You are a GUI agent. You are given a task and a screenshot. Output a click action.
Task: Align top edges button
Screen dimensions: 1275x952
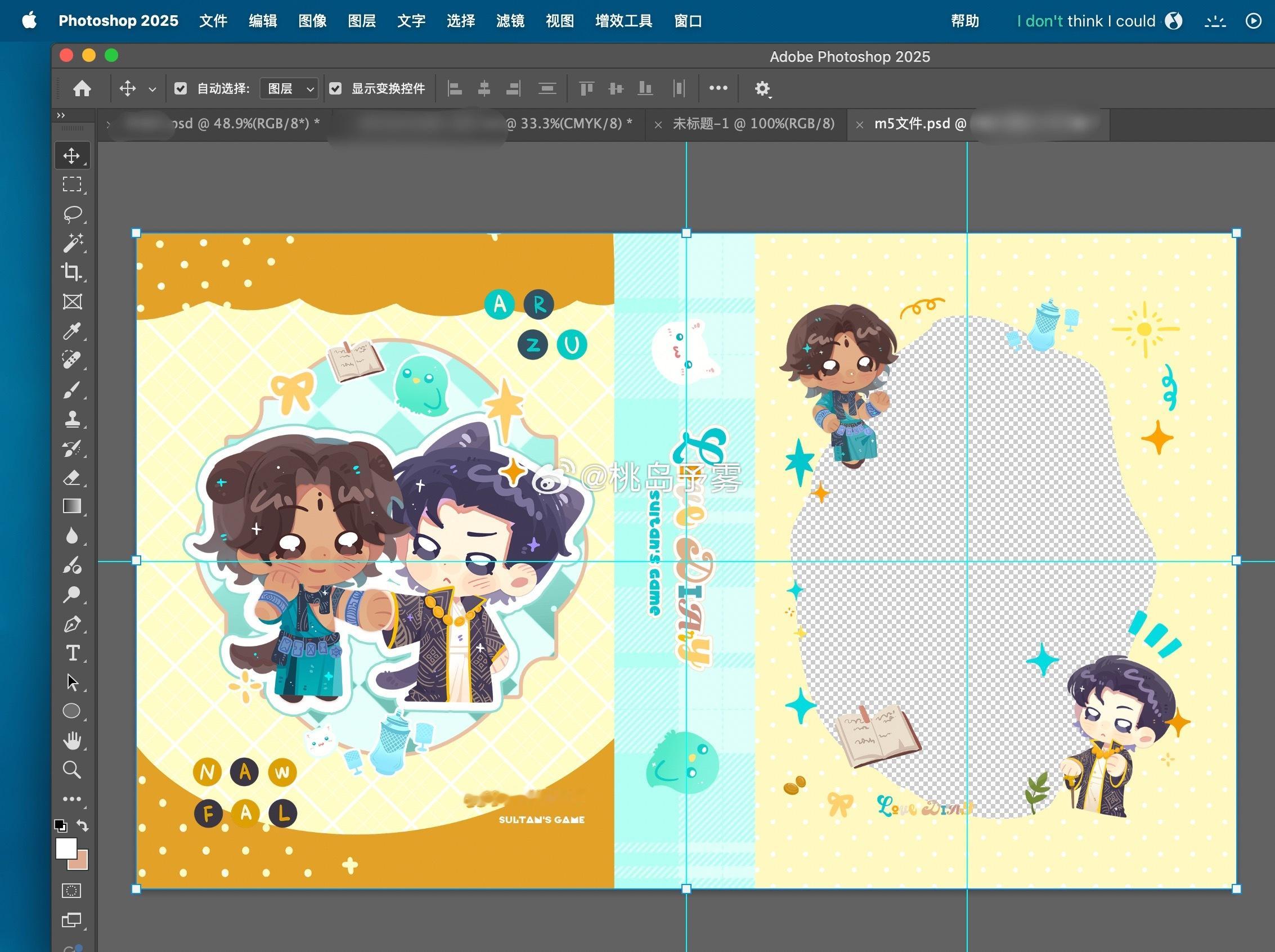tap(586, 88)
